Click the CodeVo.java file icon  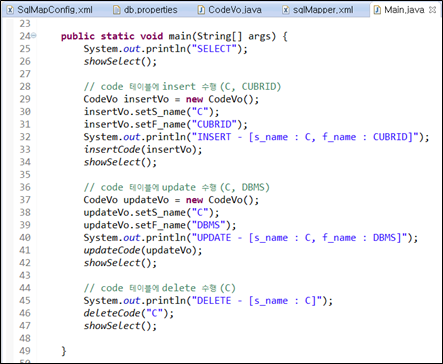(201, 10)
